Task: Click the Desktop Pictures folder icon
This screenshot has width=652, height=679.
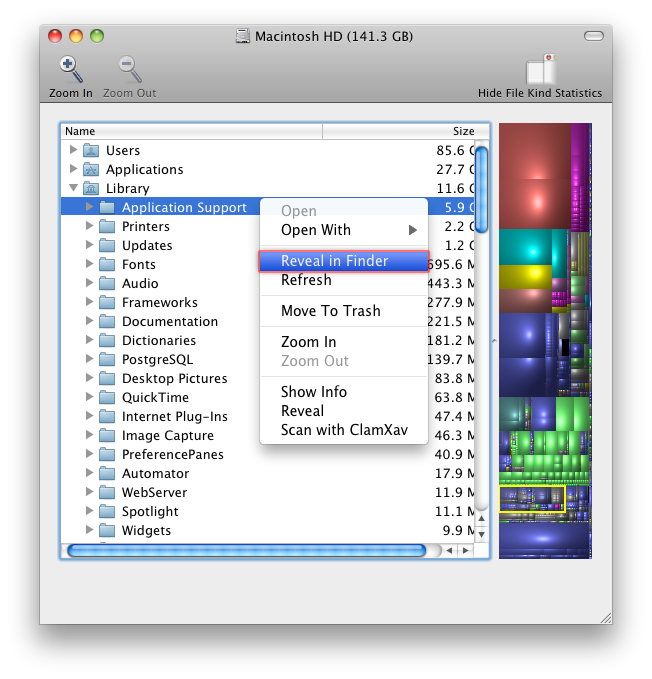Action: [x=107, y=378]
